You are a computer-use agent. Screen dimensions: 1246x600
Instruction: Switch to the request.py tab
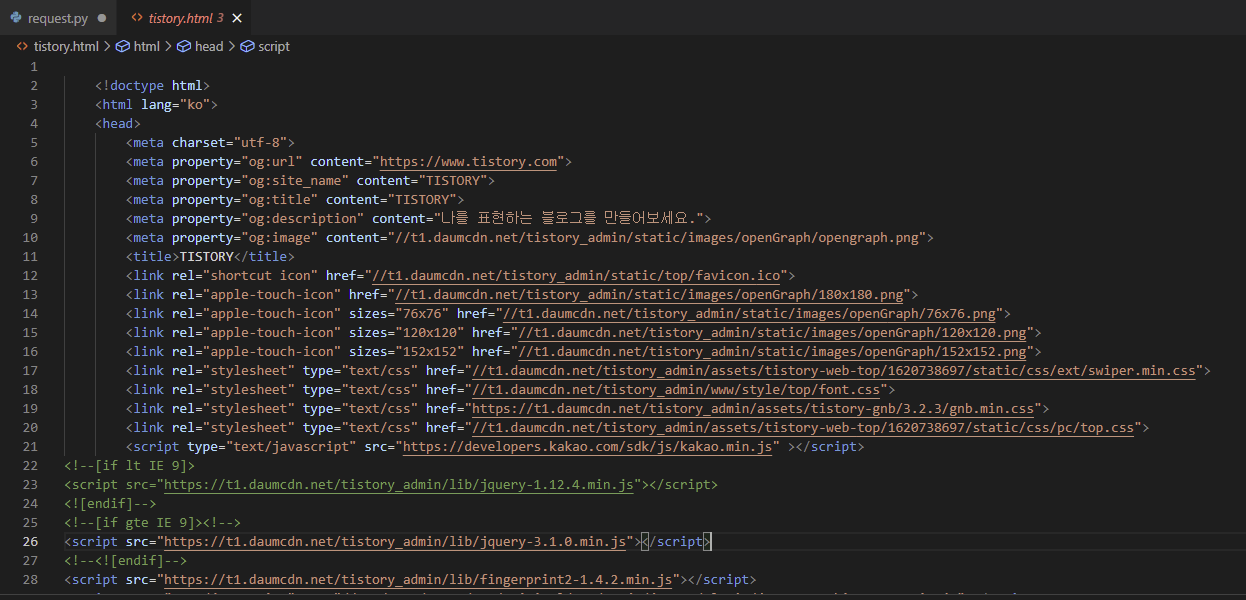click(59, 18)
